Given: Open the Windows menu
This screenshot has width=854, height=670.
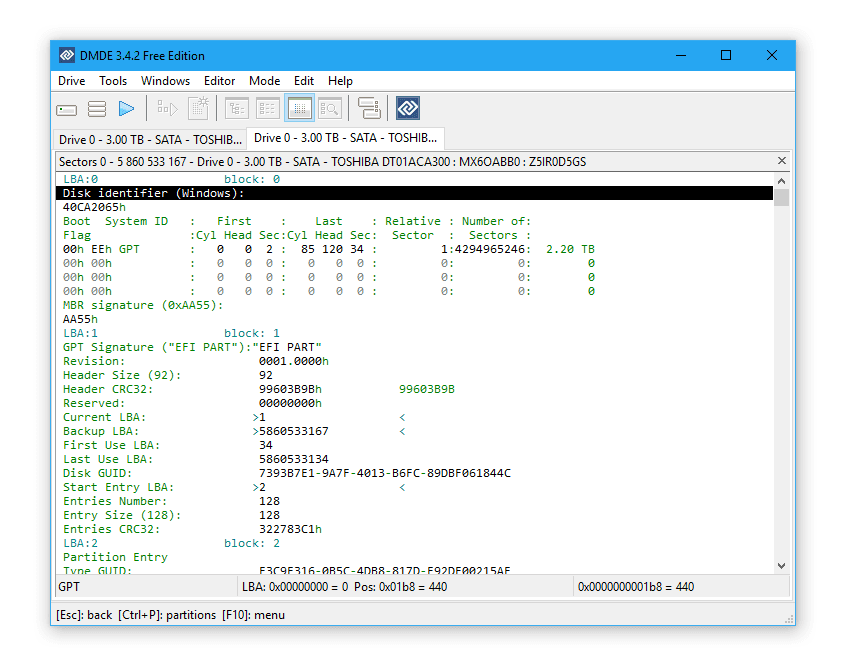Looking at the screenshot, I should (165, 81).
